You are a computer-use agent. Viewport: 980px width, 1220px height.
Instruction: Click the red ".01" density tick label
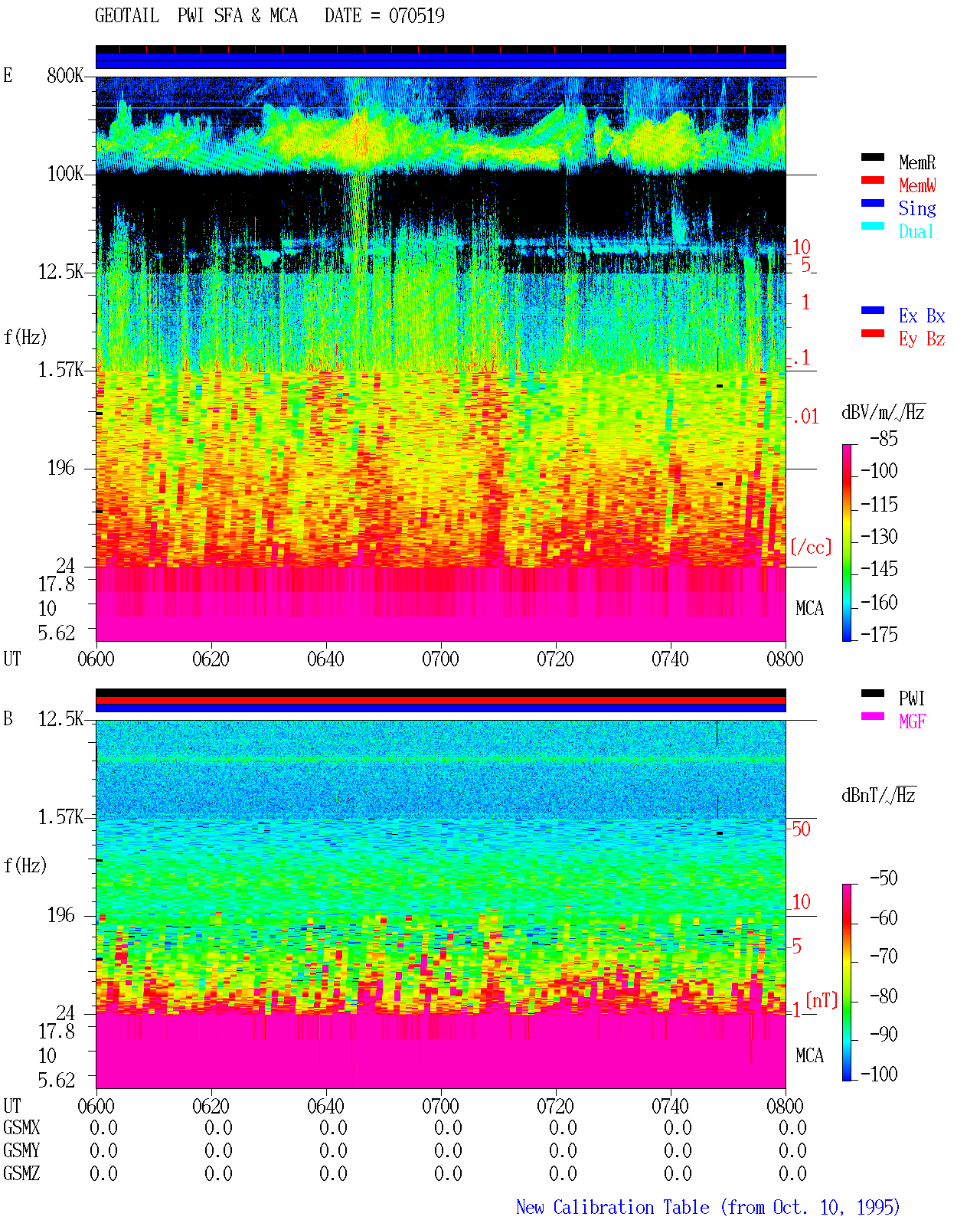click(x=805, y=417)
